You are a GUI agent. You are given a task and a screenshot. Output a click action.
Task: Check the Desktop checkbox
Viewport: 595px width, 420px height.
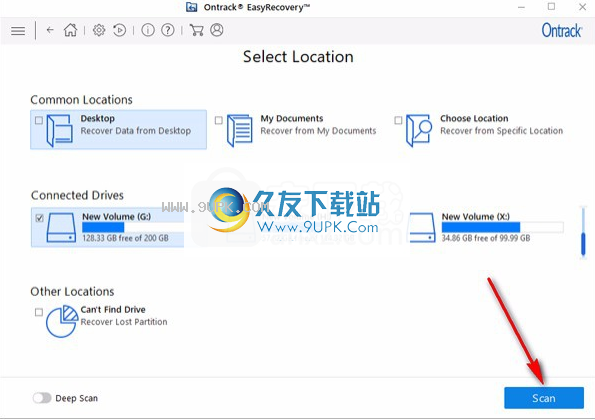coord(39,120)
